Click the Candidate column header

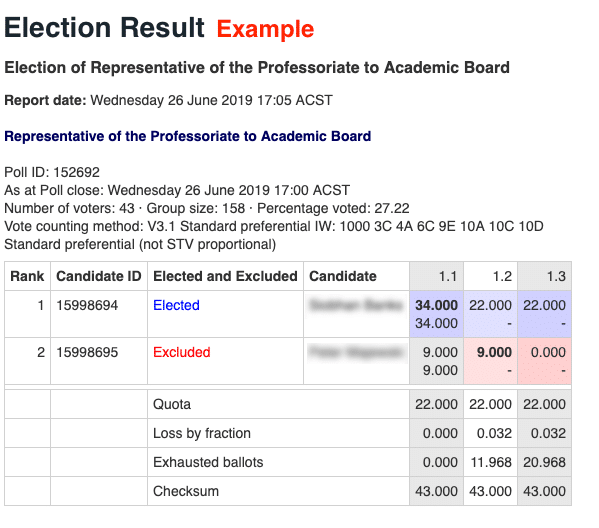(343, 276)
